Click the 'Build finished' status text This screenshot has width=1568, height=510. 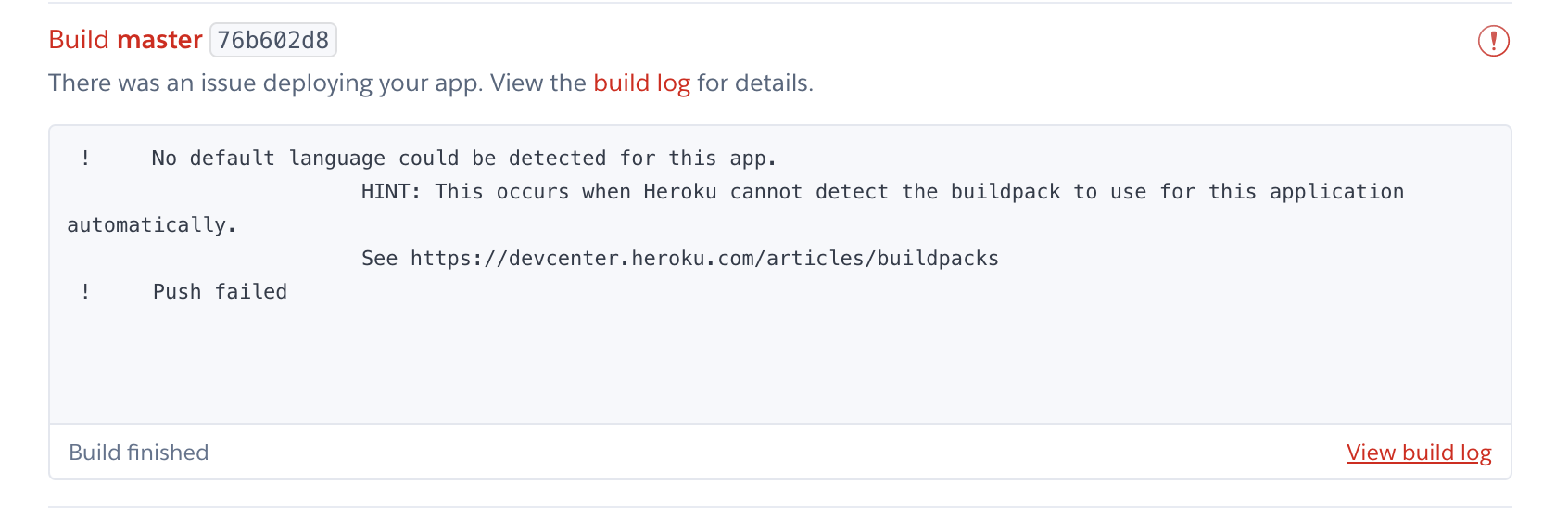tap(139, 453)
